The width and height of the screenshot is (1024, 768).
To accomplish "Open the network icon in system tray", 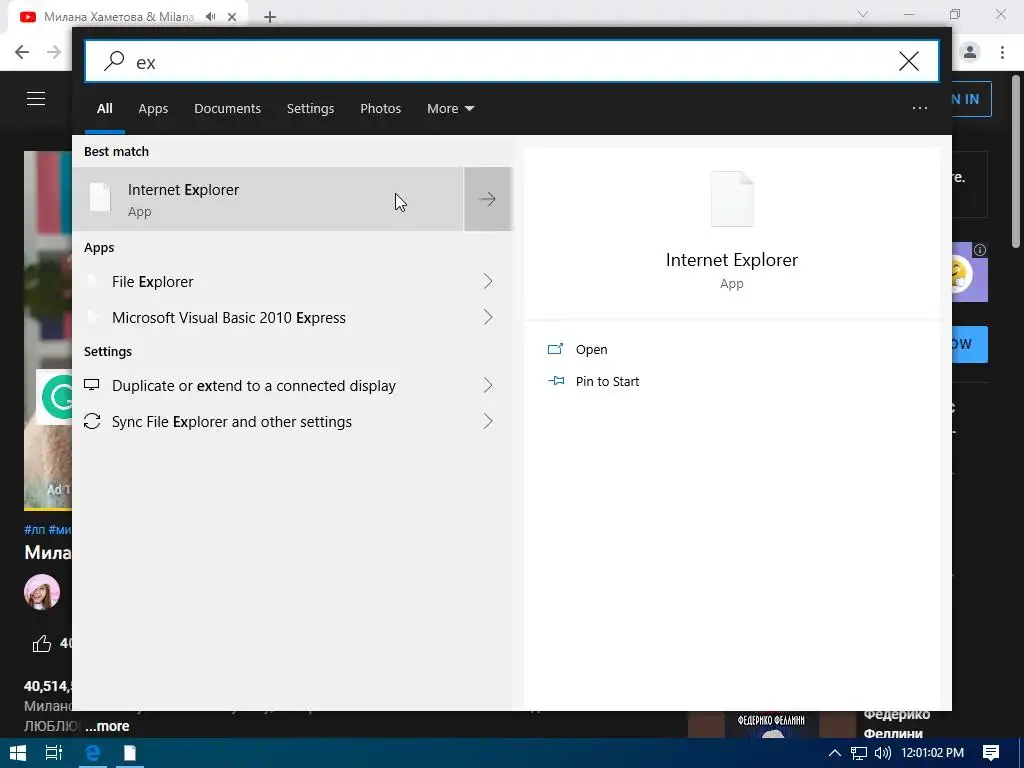I will click(x=859, y=753).
